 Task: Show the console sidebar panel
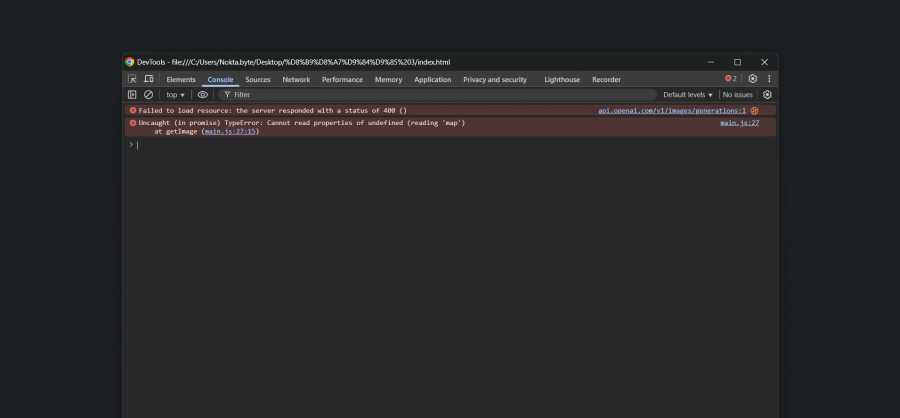[132, 95]
